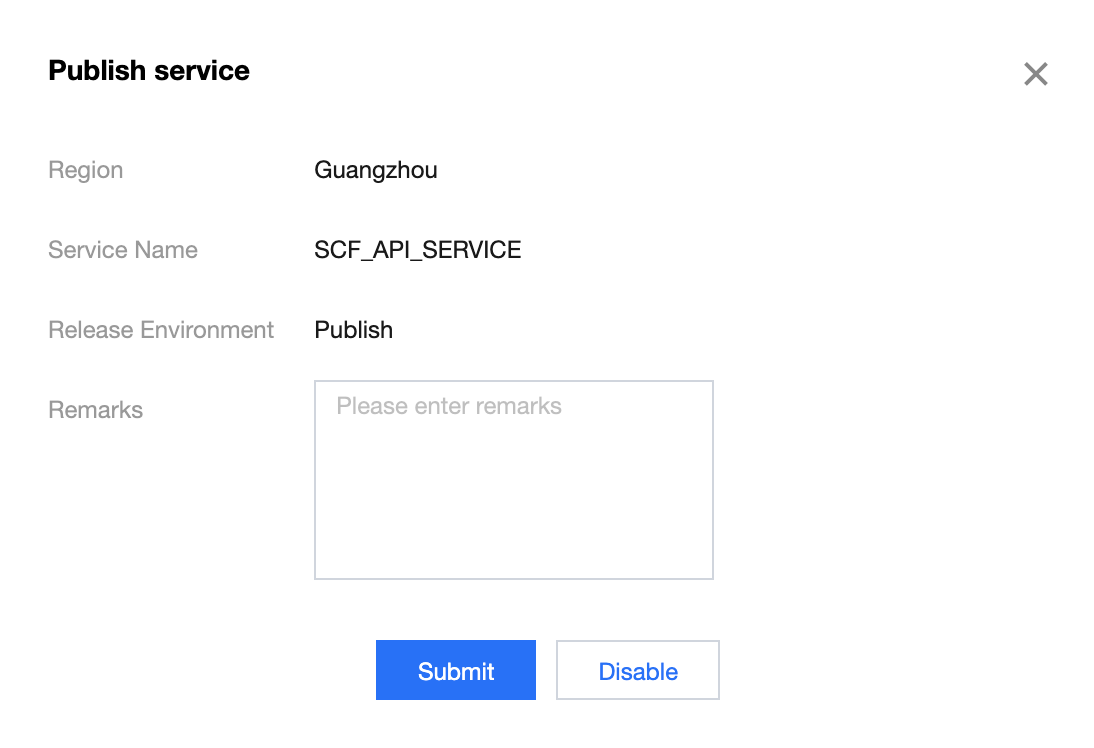Click the Submit button

[456, 670]
